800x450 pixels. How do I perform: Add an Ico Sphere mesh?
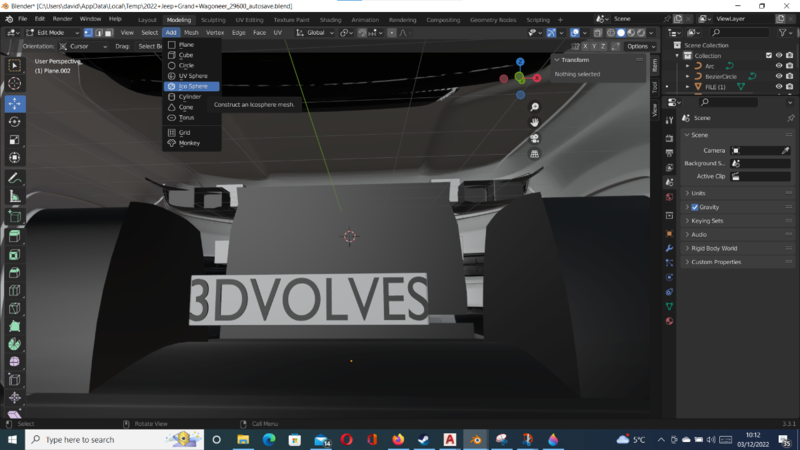pyautogui.click(x=192, y=86)
